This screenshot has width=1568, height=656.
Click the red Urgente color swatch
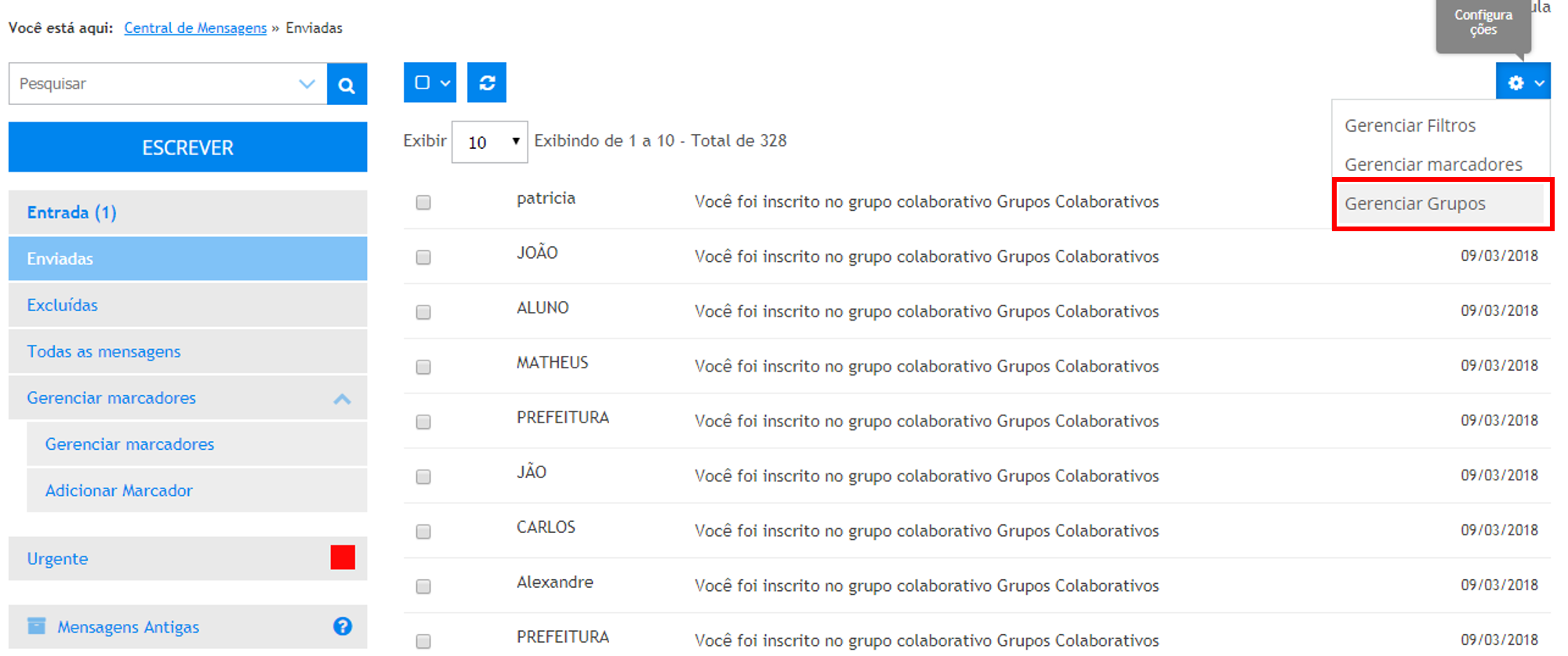coord(343,558)
